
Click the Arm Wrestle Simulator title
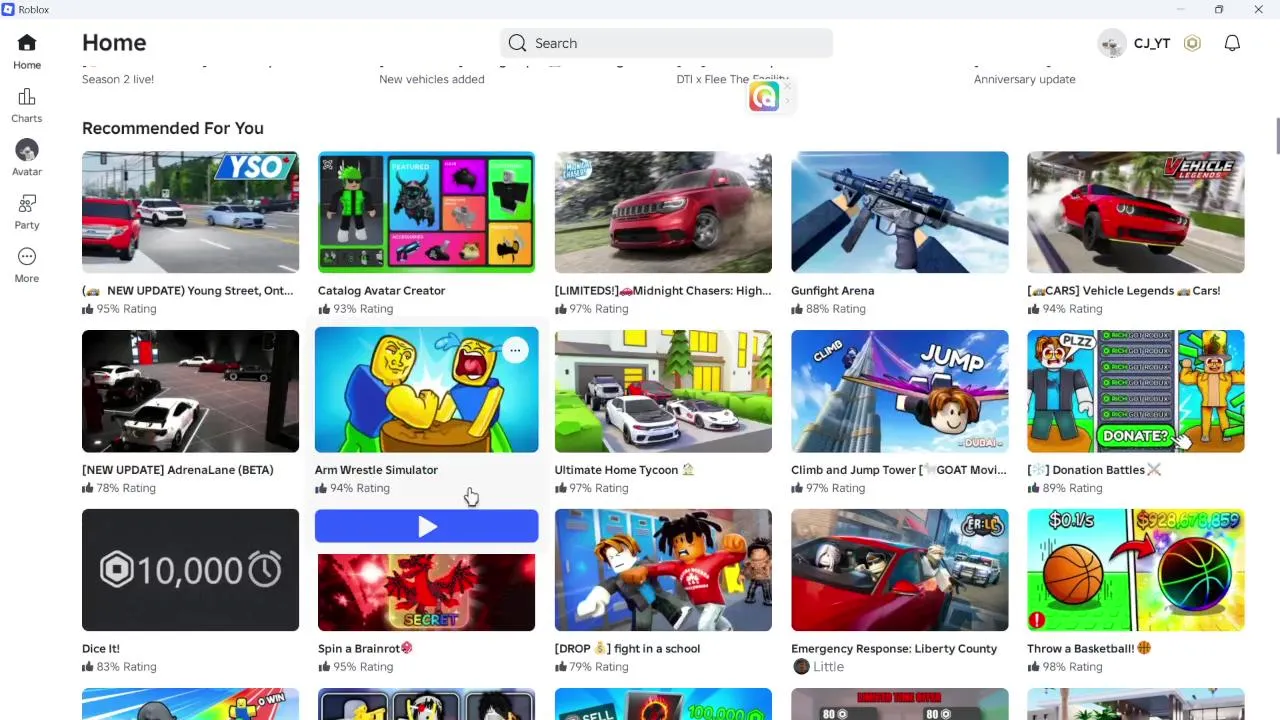pyautogui.click(x=376, y=469)
